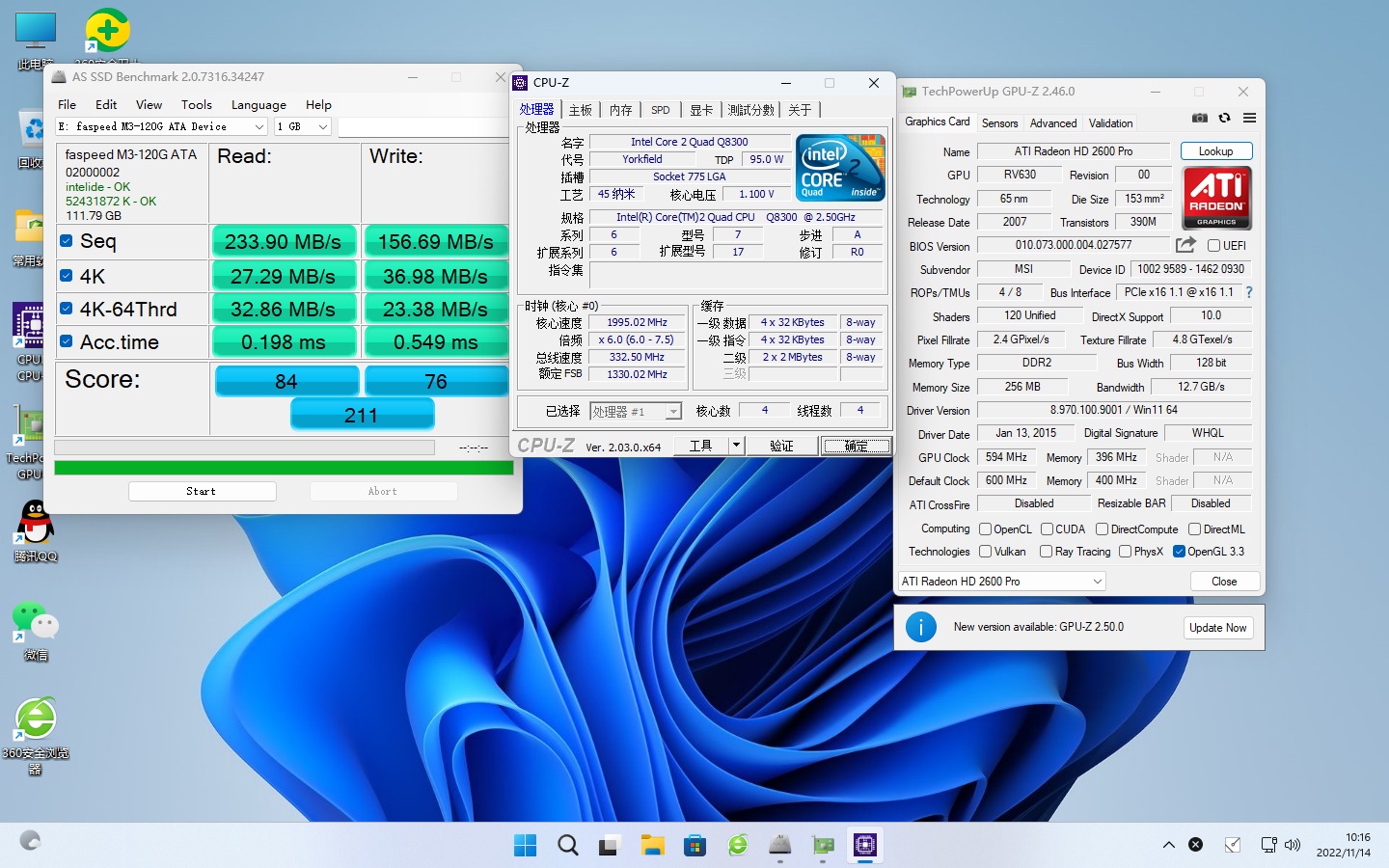This screenshot has height=868, width=1389.
Task: Switch to AS SSD Benchmark taskbar icon
Action: [779, 846]
